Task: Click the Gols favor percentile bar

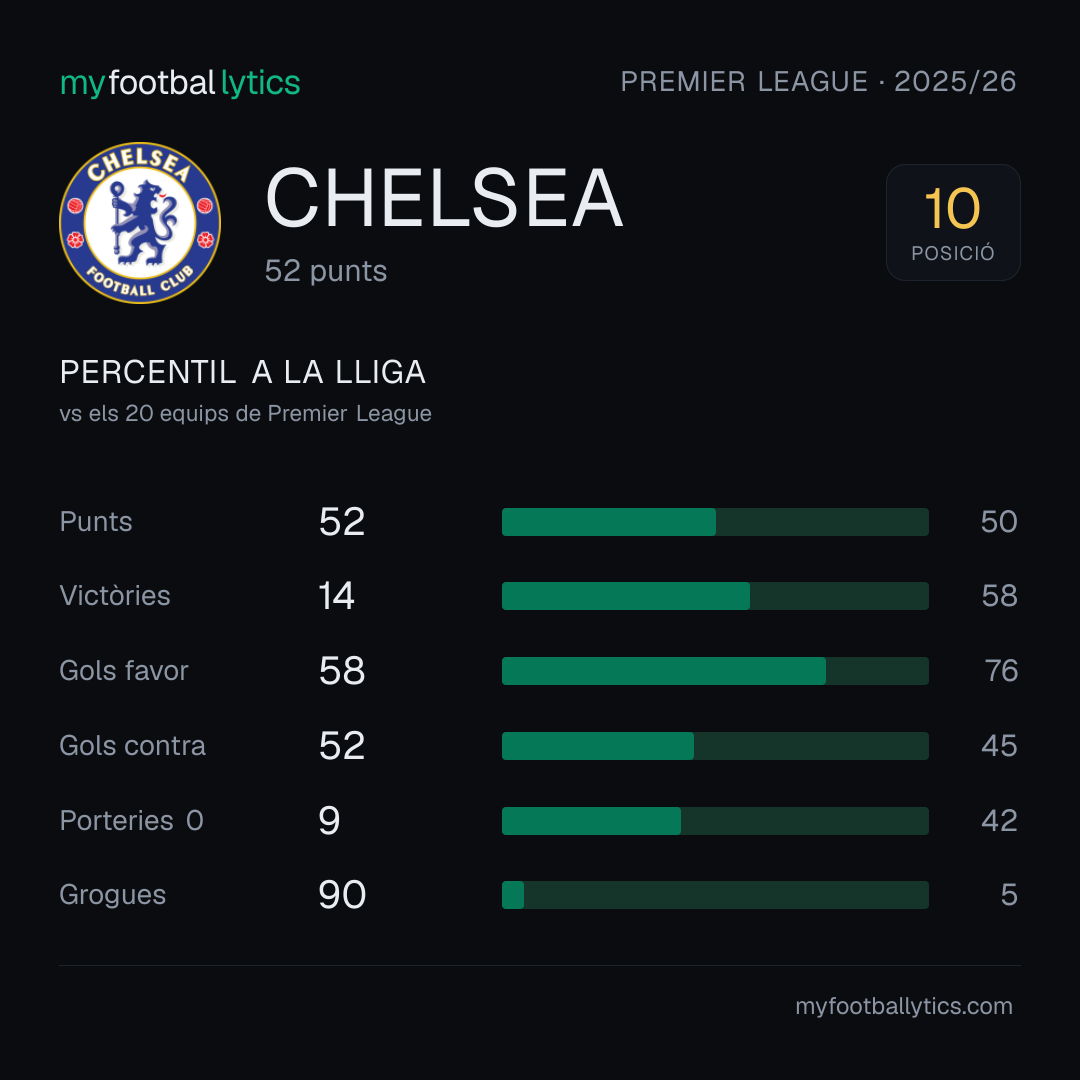Action: 715,671
